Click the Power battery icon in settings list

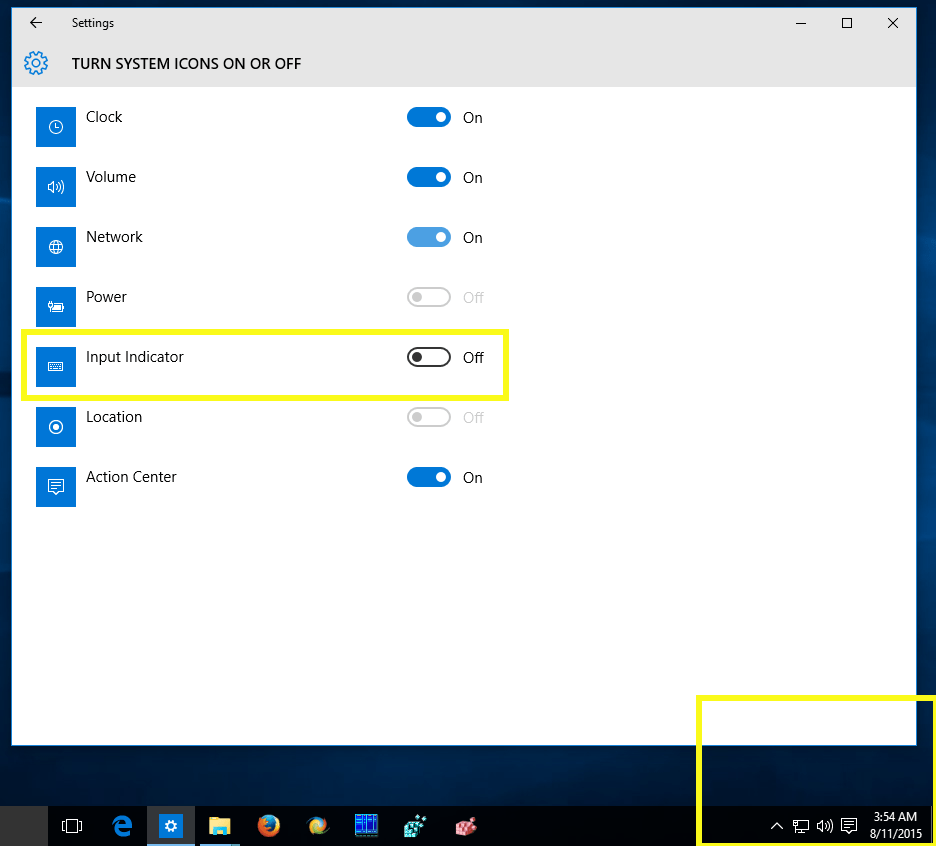(x=55, y=307)
